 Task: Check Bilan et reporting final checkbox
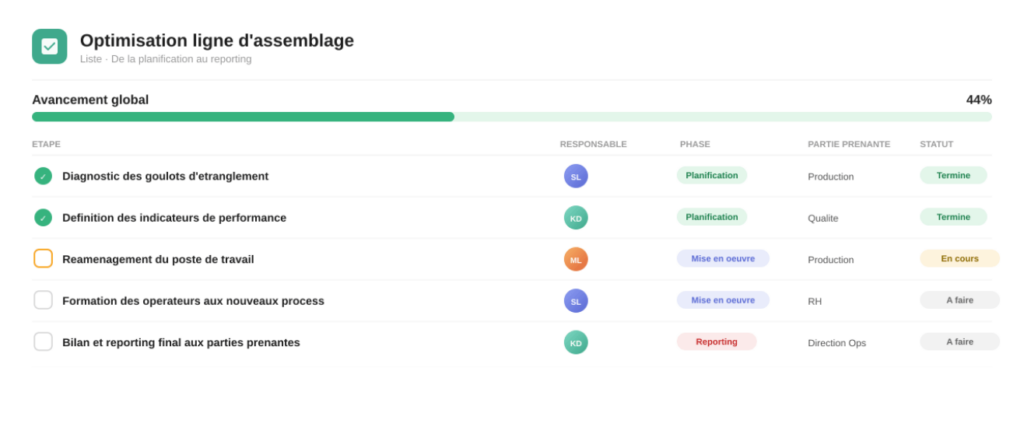click(43, 342)
